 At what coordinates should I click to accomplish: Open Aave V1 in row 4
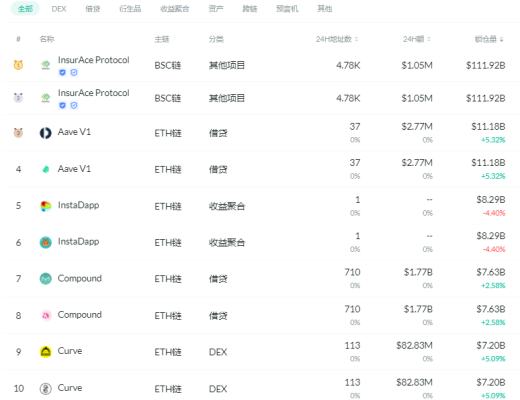(x=74, y=169)
